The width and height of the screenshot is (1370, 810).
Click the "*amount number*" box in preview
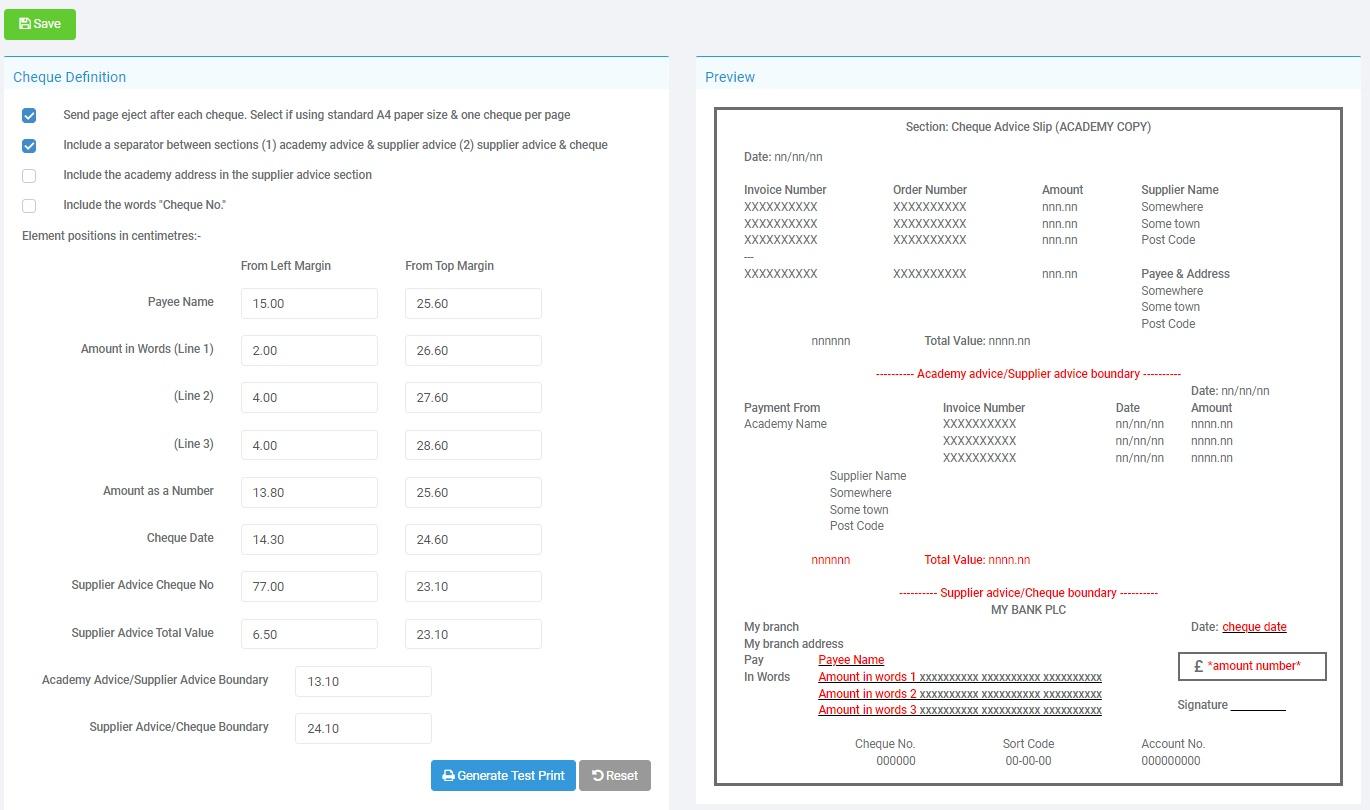pyautogui.click(x=1253, y=666)
